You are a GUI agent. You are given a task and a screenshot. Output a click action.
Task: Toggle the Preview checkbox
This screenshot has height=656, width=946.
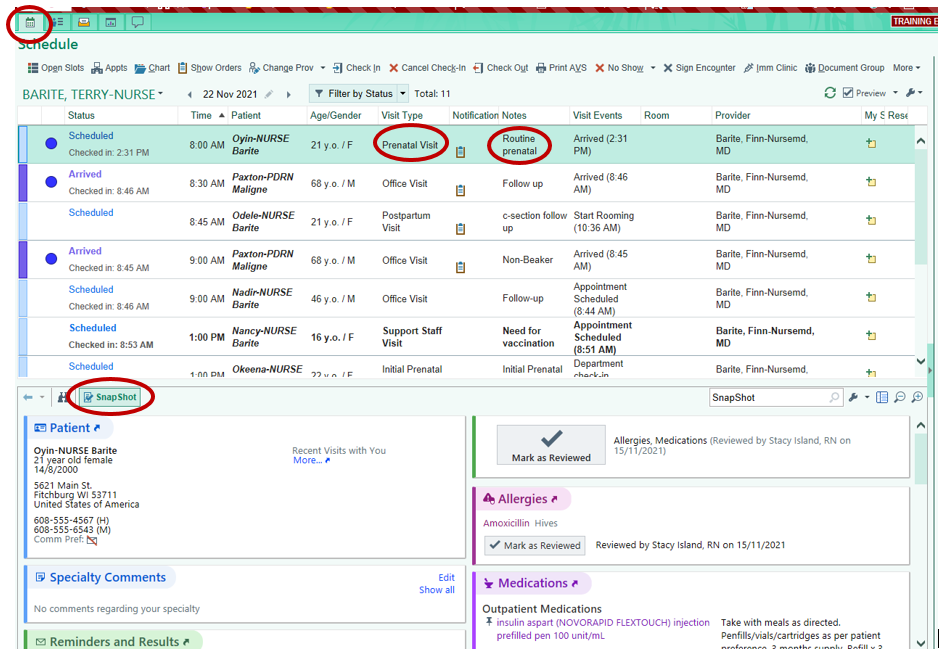pyautogui.click(x=848, y=93)
